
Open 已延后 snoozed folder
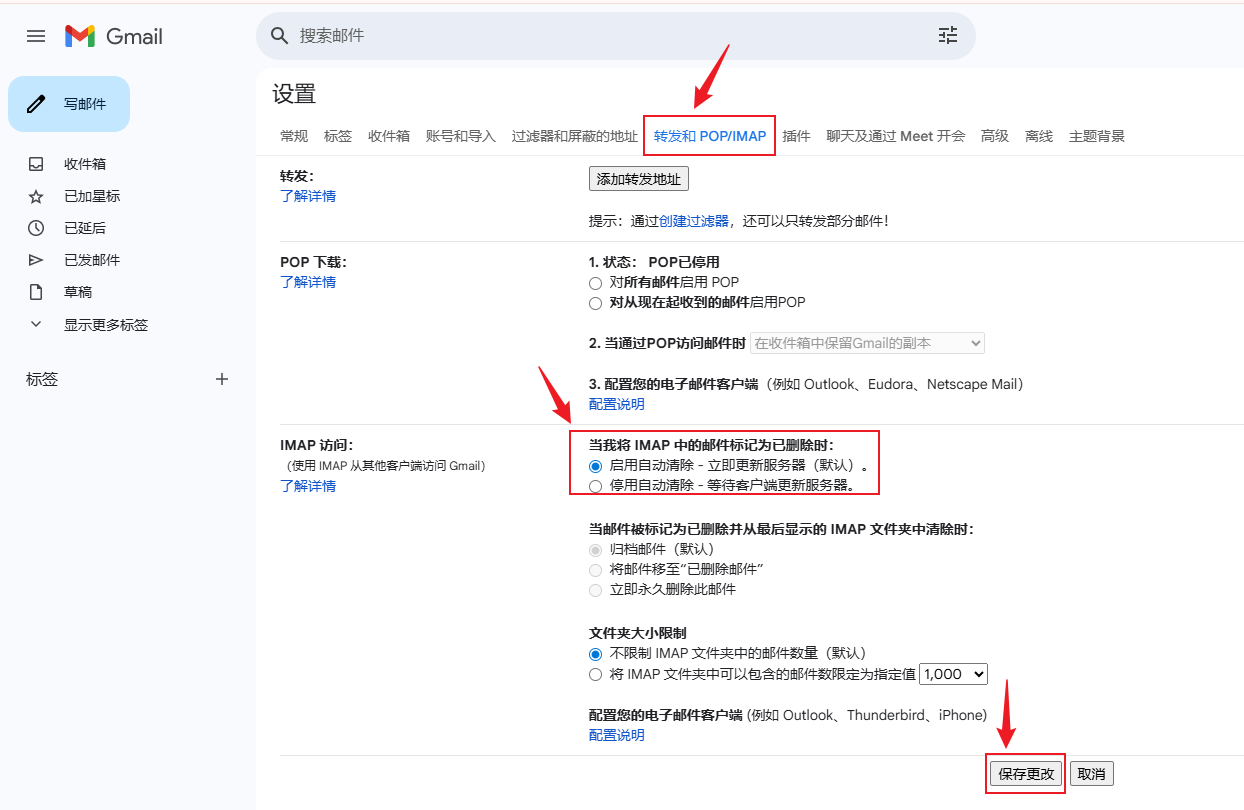click(x=85, y=228)
